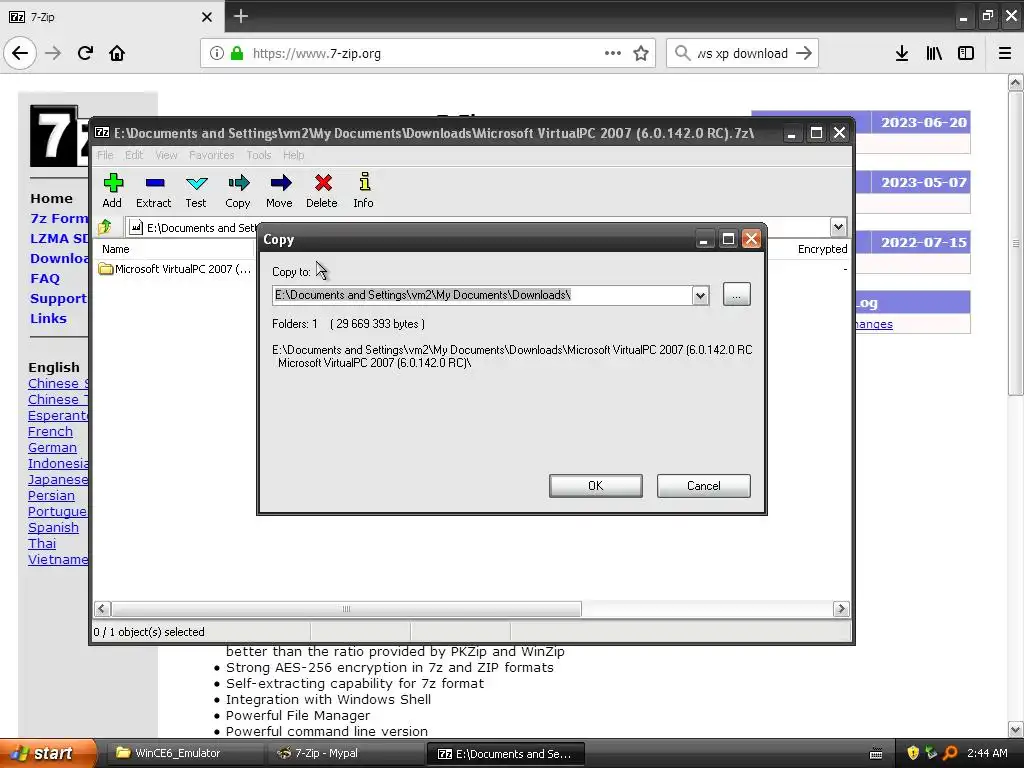Run the Test archive tool
Screen dimensions: 1024x768
point(196,190)
